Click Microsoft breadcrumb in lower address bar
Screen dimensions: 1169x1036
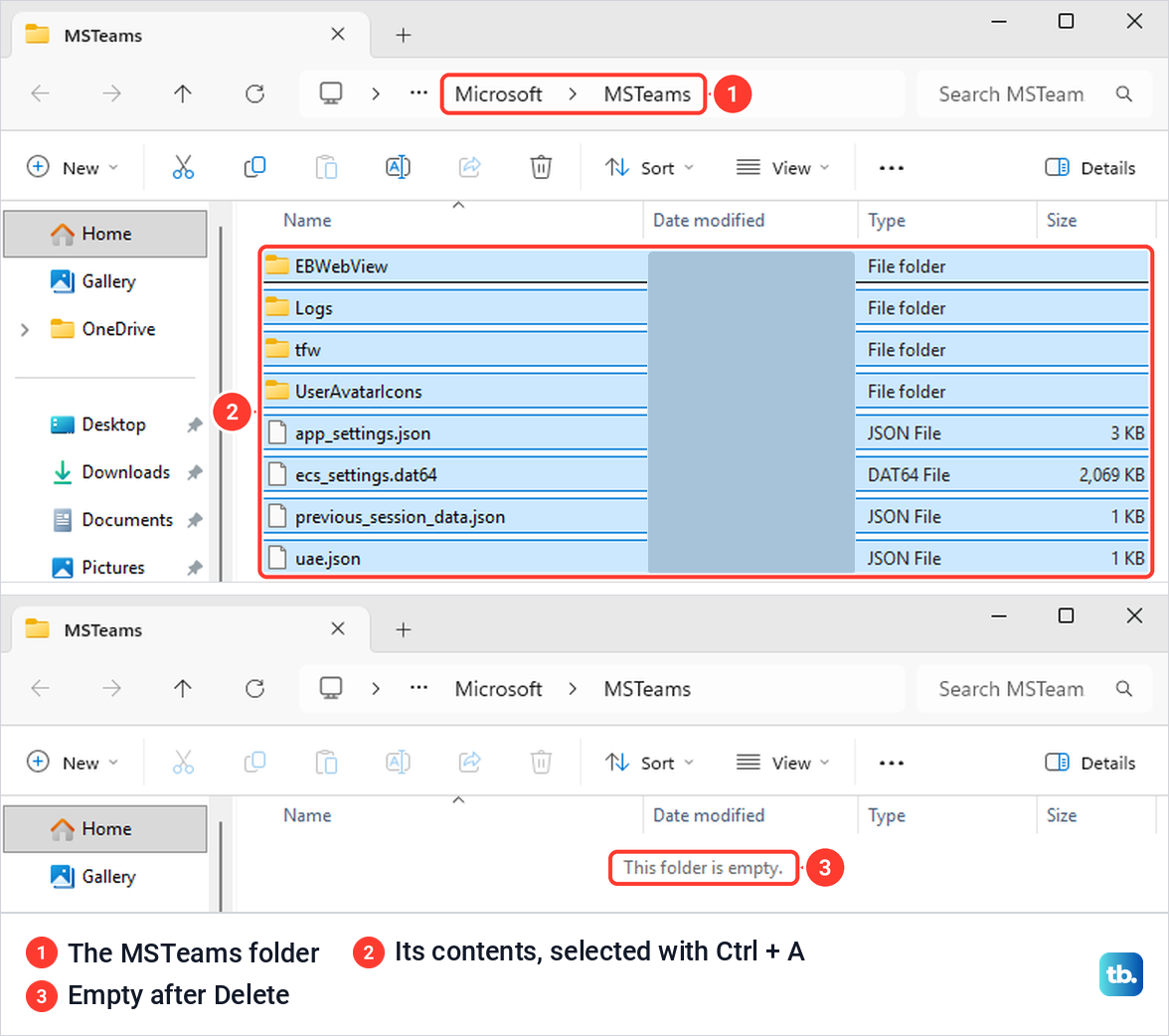click(x=498, y=688)
